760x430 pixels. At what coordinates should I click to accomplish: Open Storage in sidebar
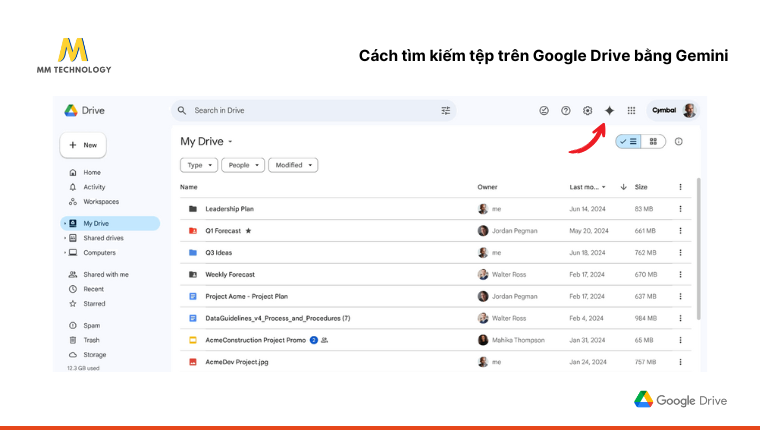(95, 354)
